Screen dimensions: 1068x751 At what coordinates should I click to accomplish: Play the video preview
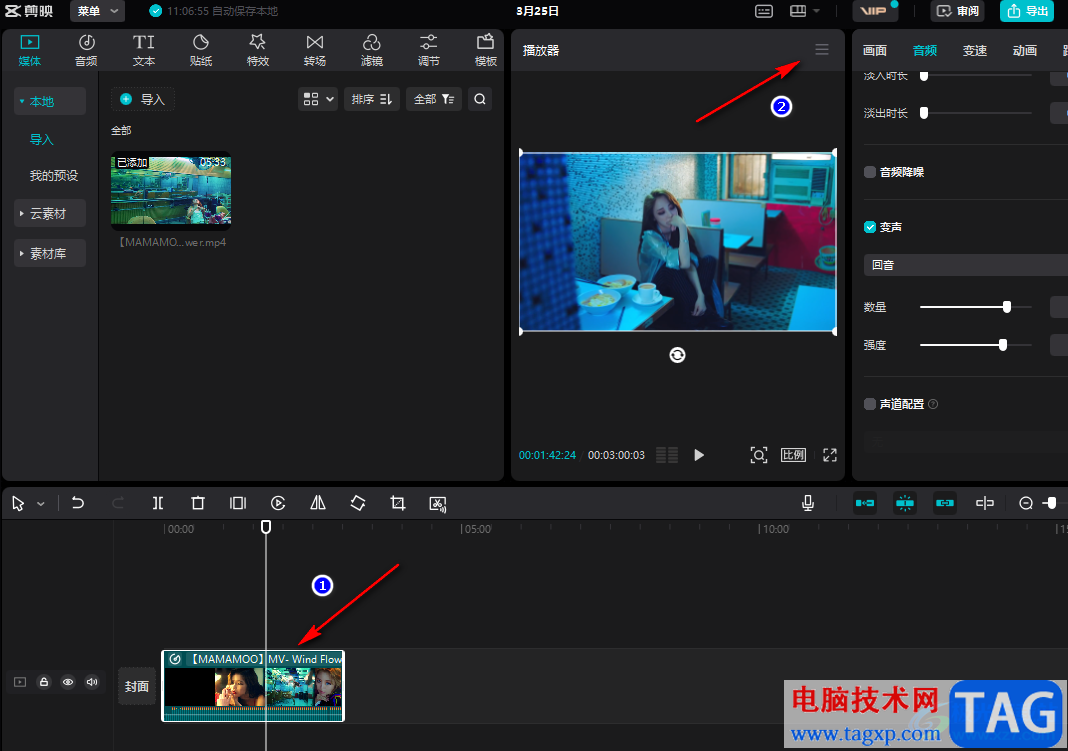(699, 455)
